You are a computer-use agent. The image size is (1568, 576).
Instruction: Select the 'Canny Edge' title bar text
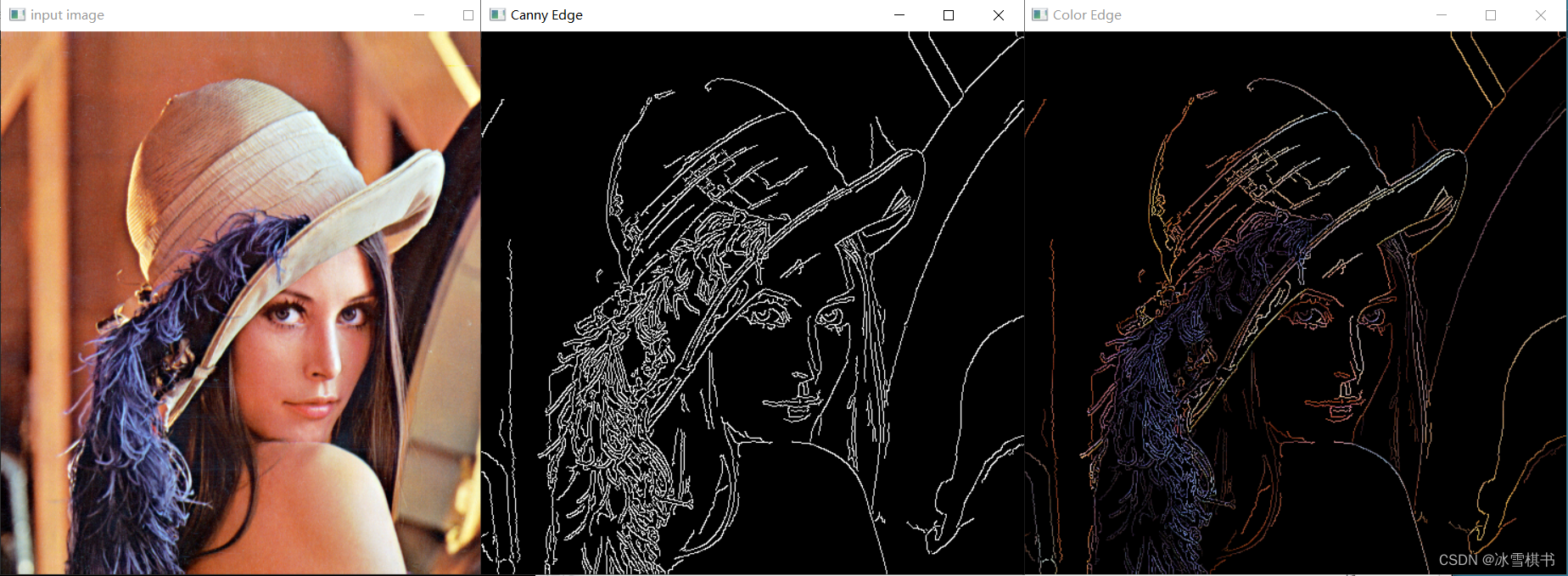[546, 15]
